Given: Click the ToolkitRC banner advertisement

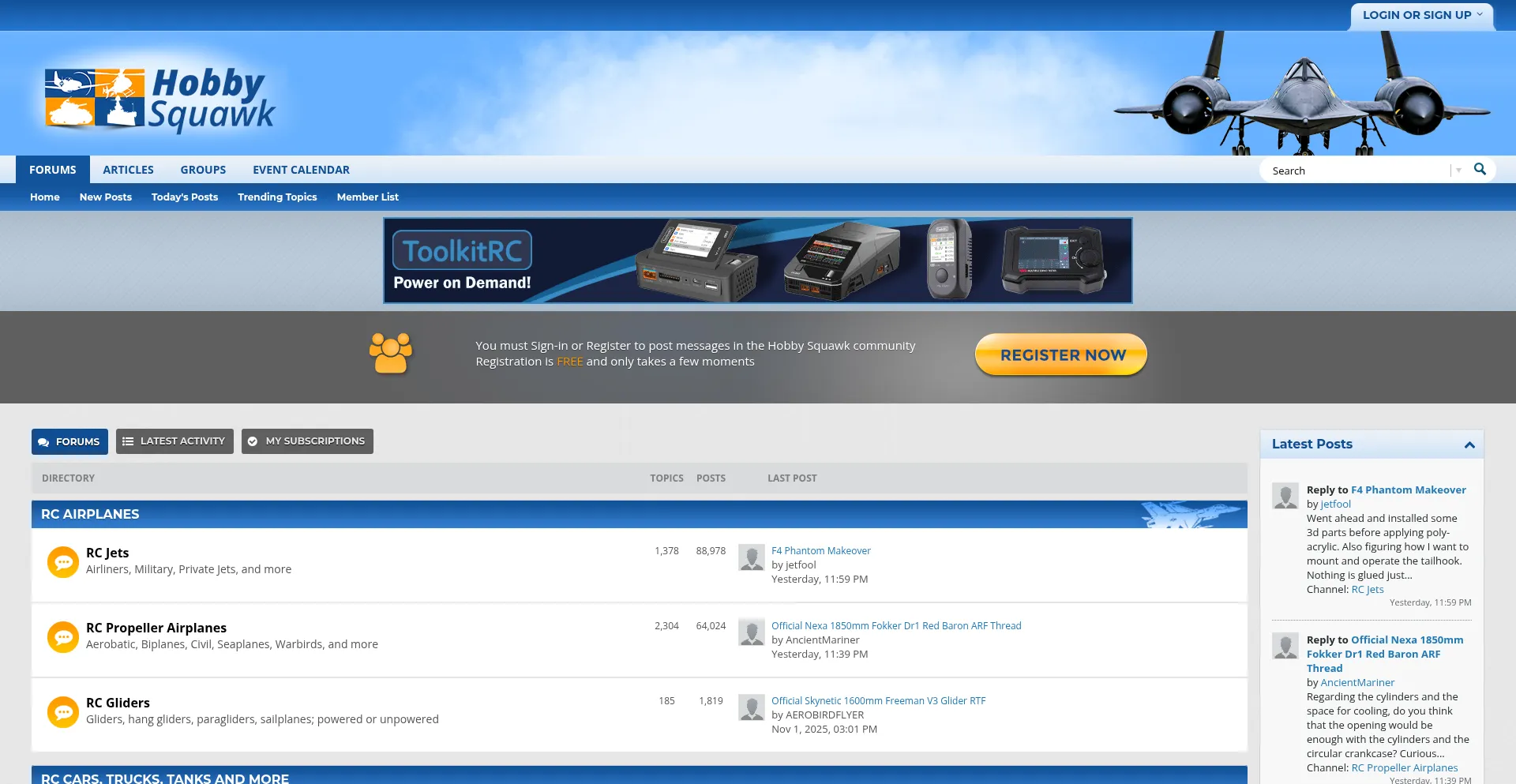Looking at the screenshot, I should (757, 261).
